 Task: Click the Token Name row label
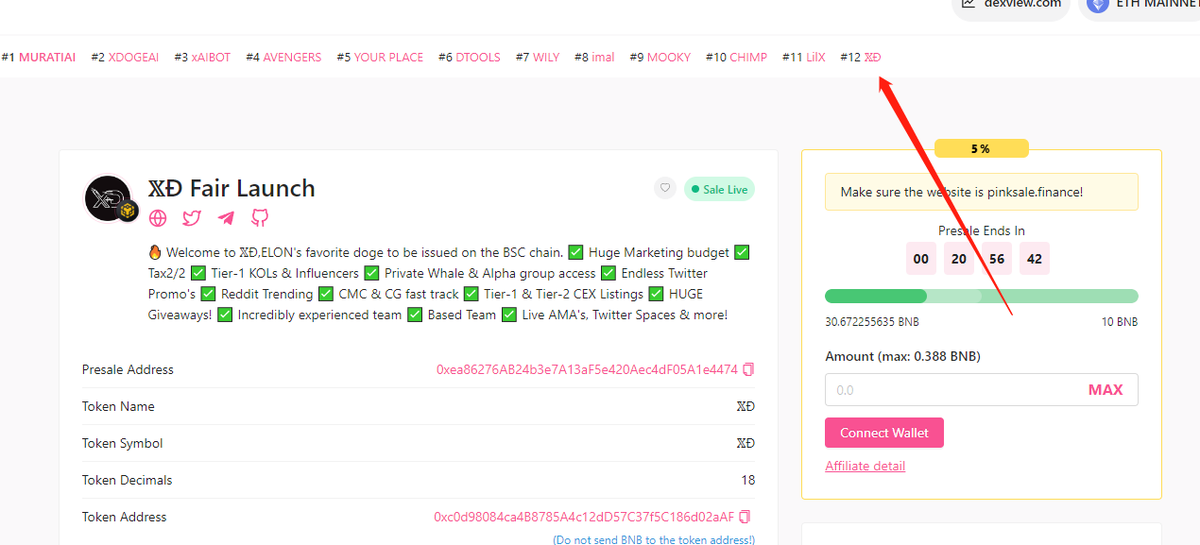[x=118, y=406]
